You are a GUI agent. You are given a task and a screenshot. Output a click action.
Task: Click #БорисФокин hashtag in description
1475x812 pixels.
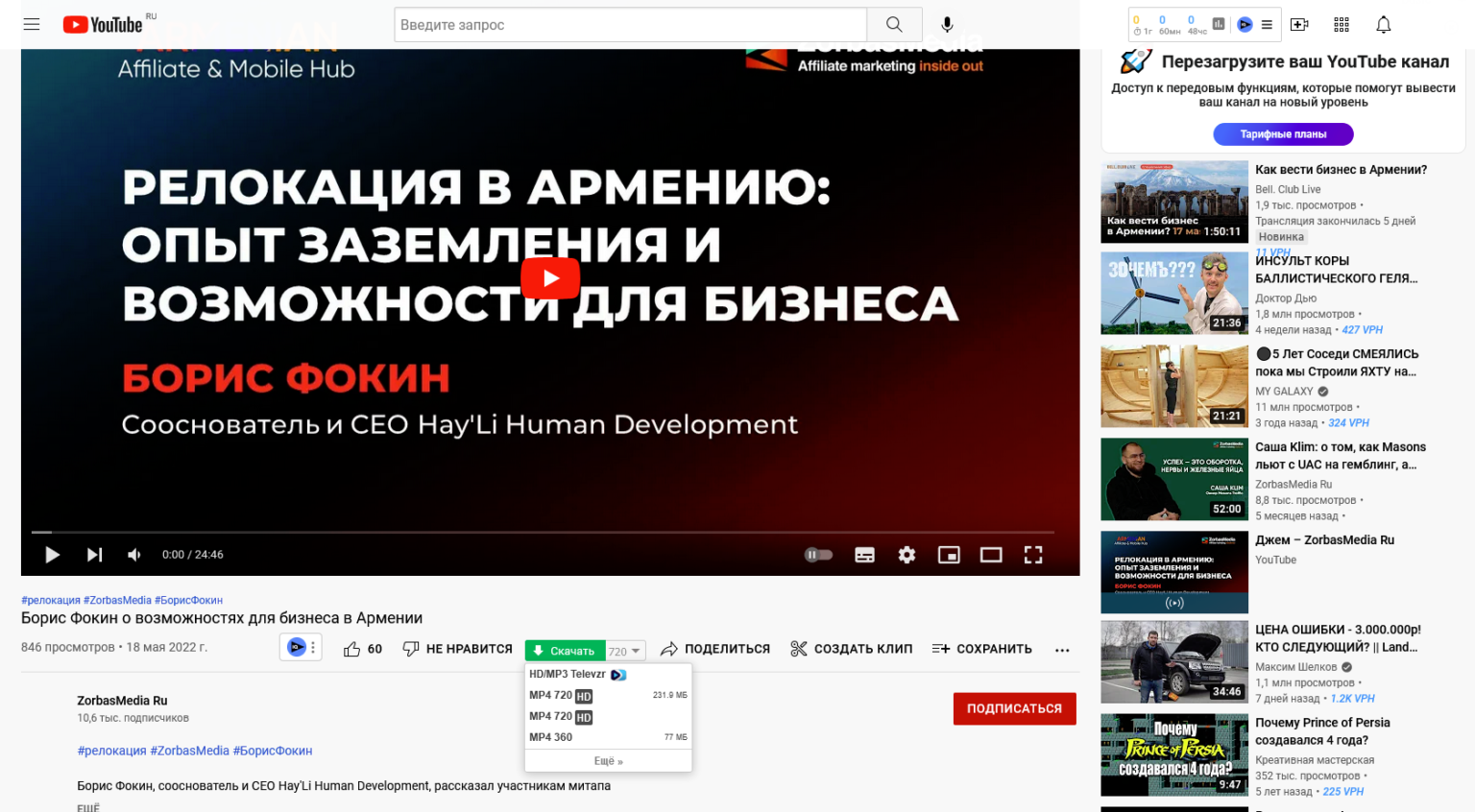[x=273, y=751]
